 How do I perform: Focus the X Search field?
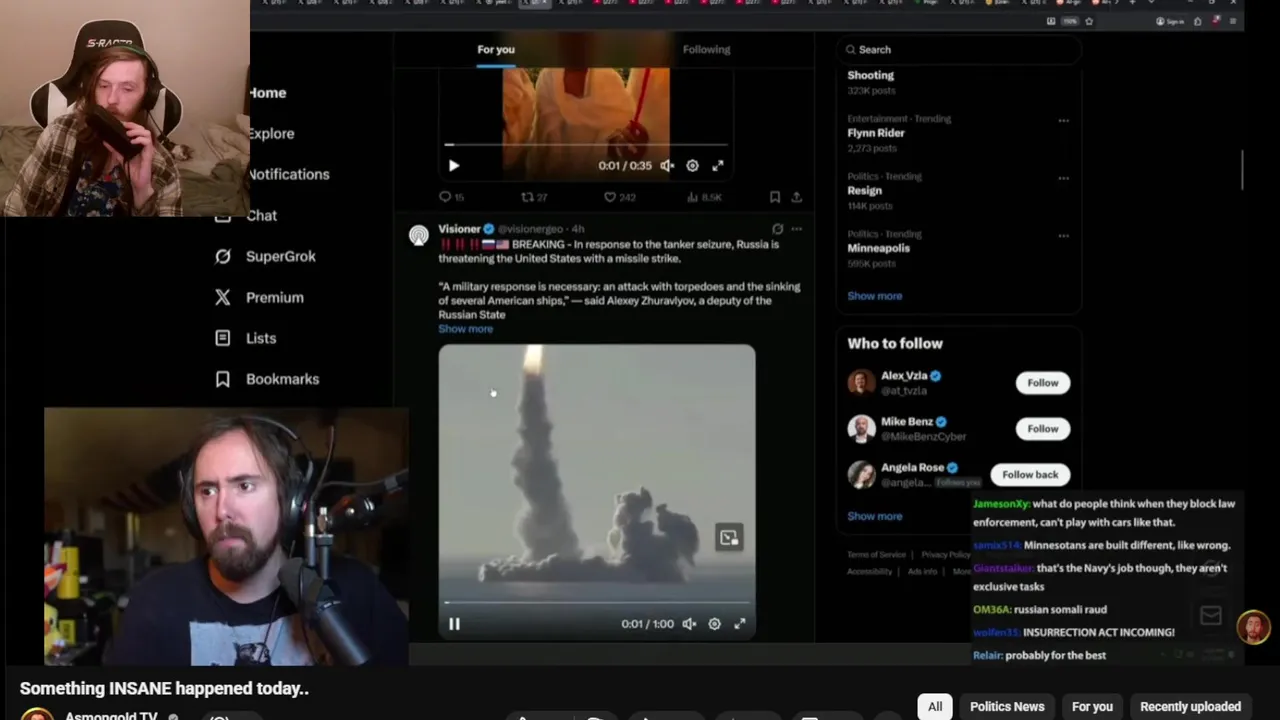960,49
